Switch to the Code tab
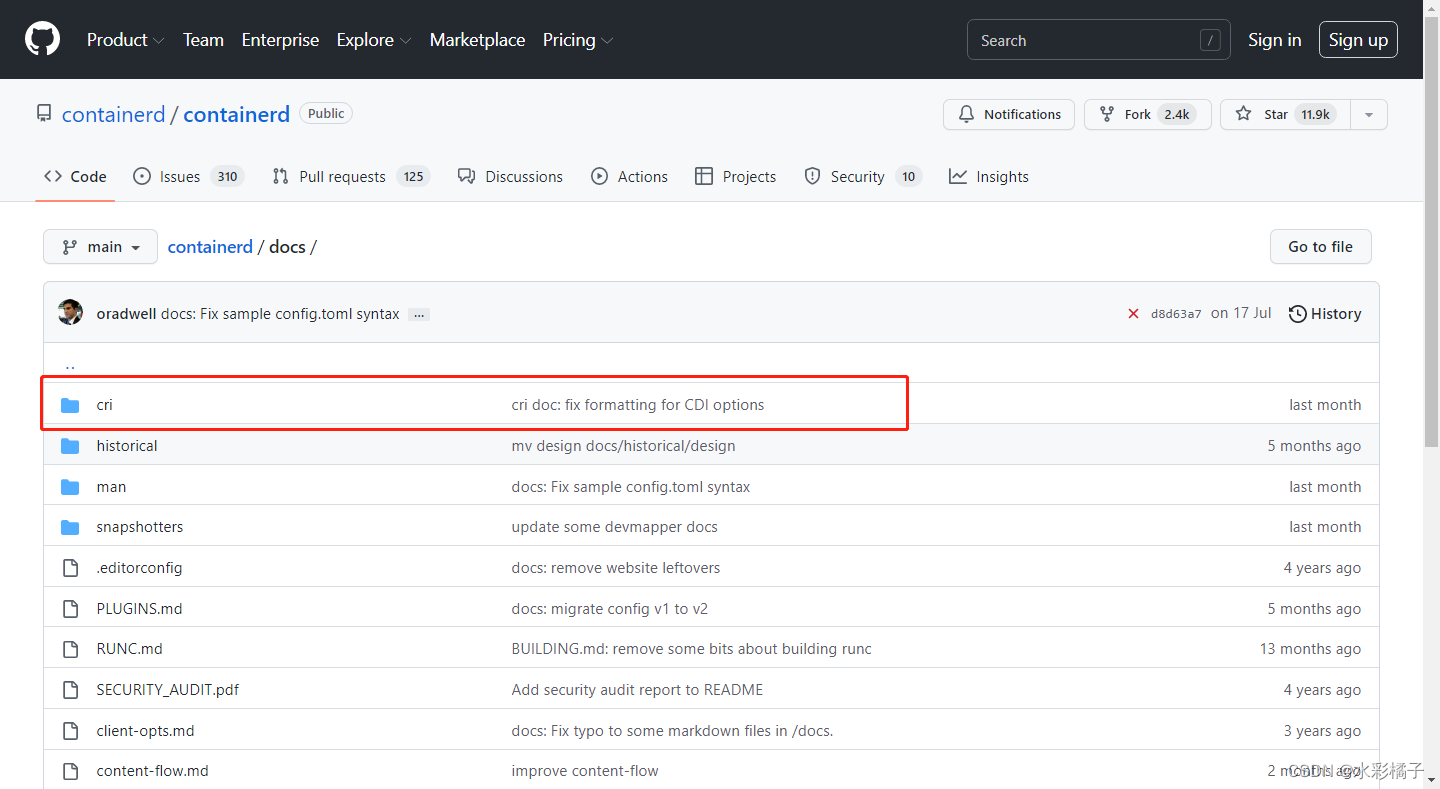The image size is (1440, 789). pos(75,176)
